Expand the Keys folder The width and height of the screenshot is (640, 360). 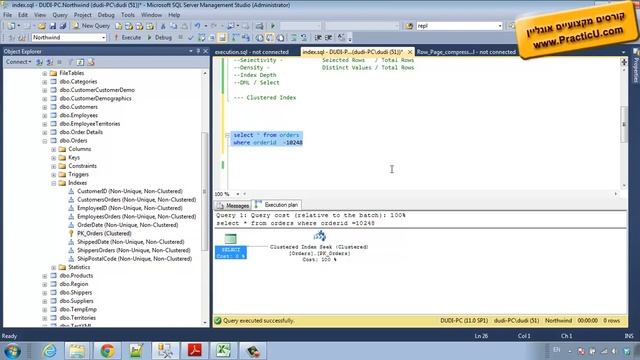[53, 158]
